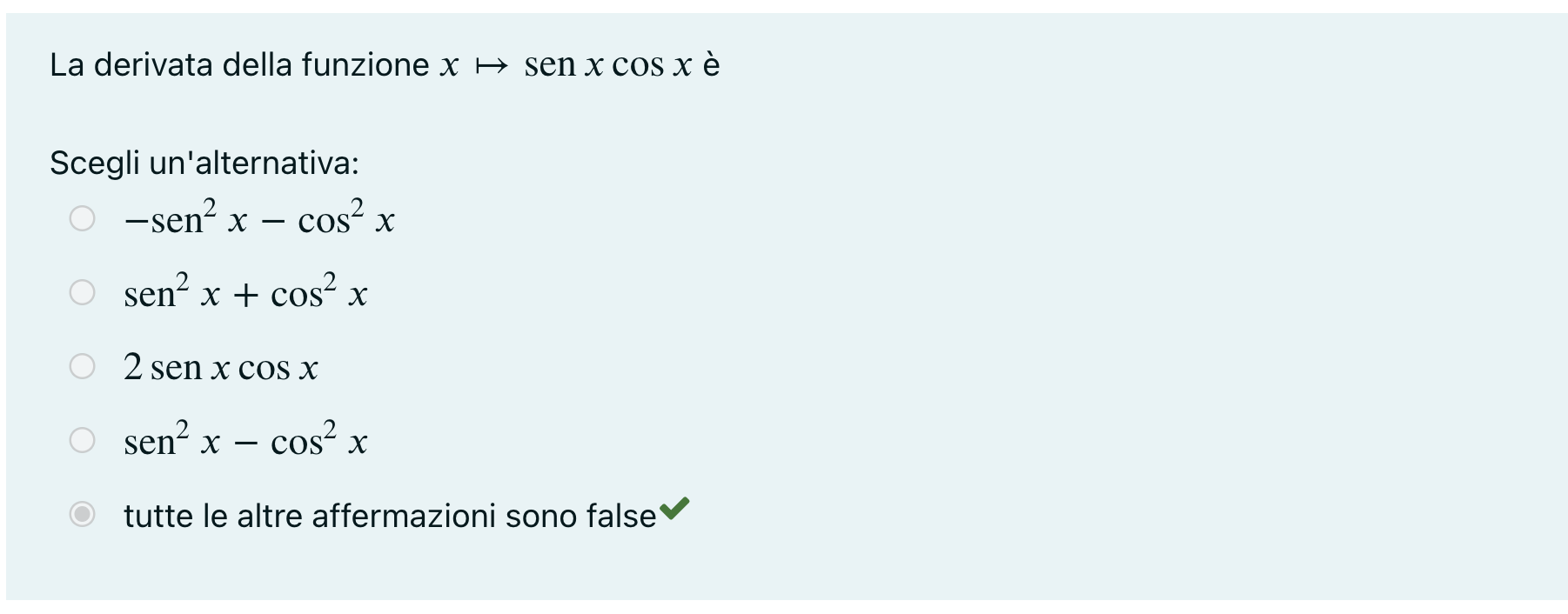Click the word 'funzione' in the question

tap(365, 65)
